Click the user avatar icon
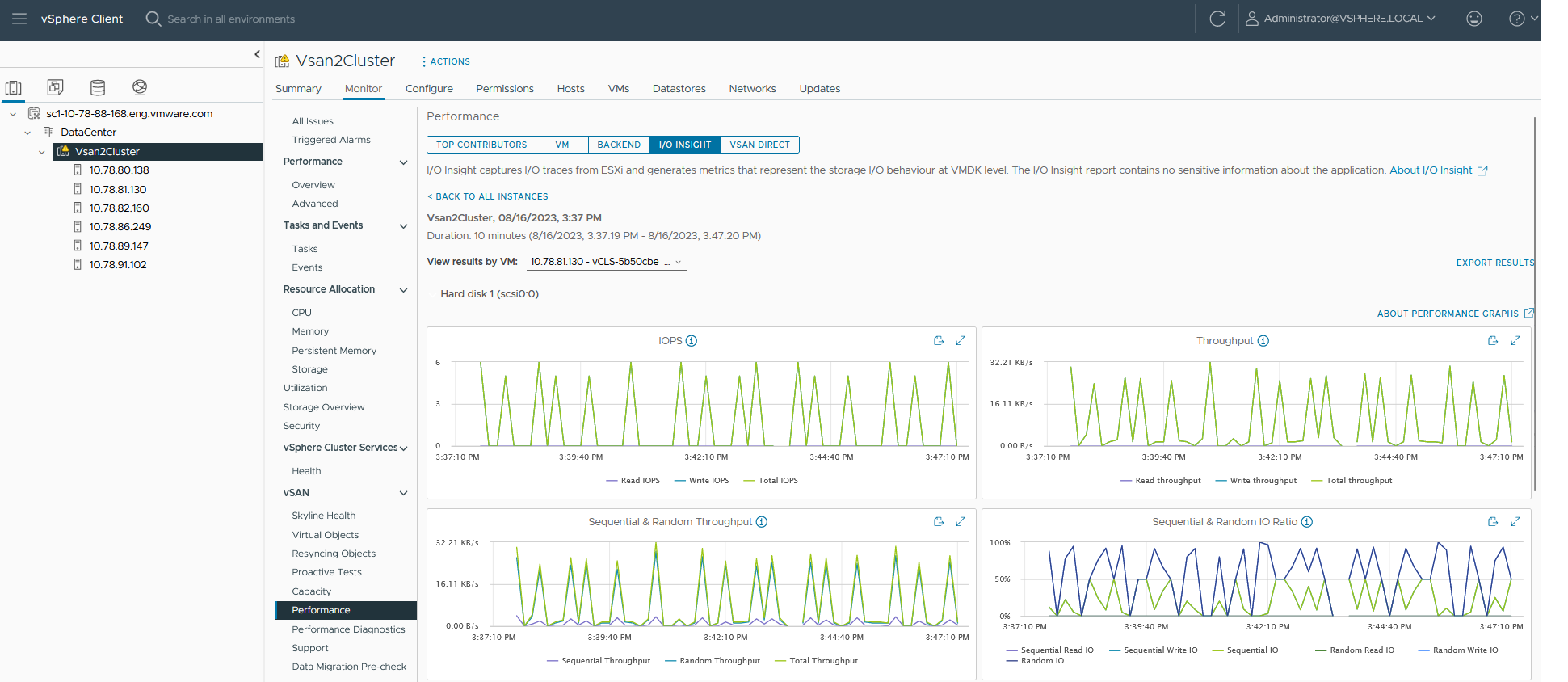This screenshot has height=682, width=1568. click(x=1252, y=19)
